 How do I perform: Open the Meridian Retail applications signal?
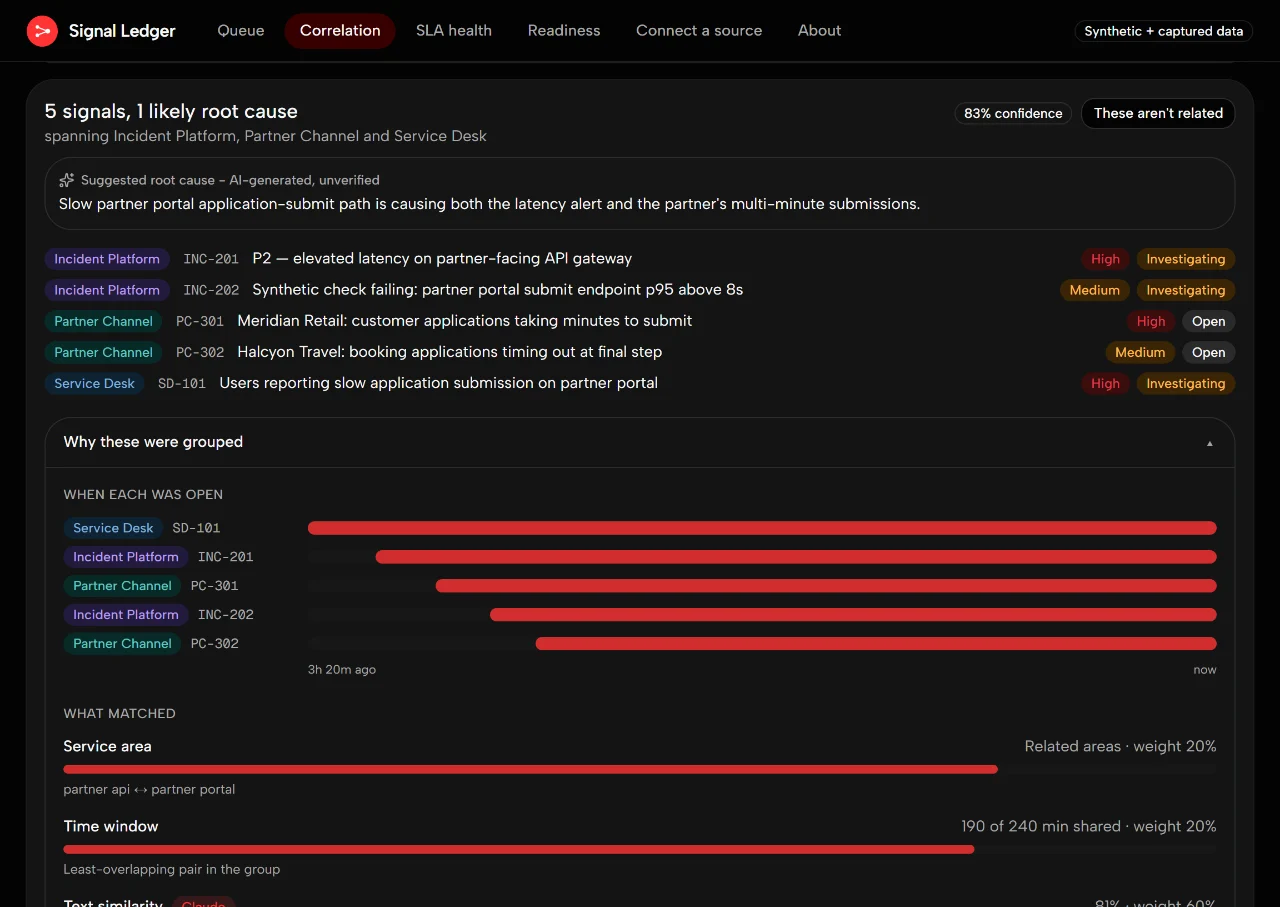[465, 321]
